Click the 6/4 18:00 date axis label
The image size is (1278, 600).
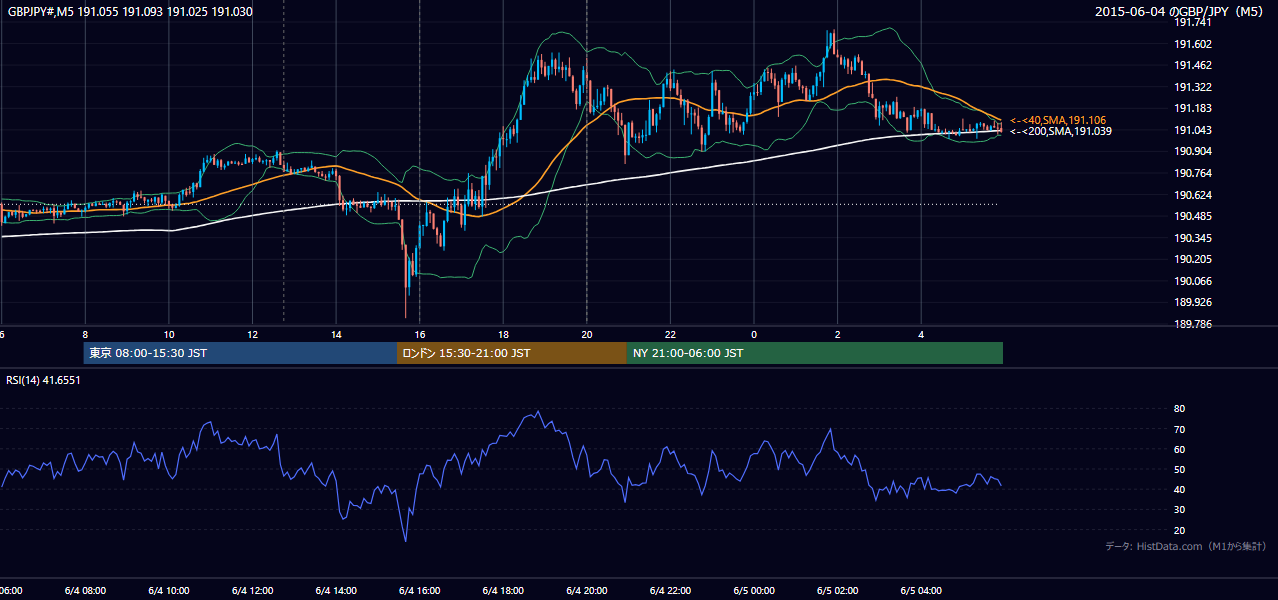coord(503,591)
